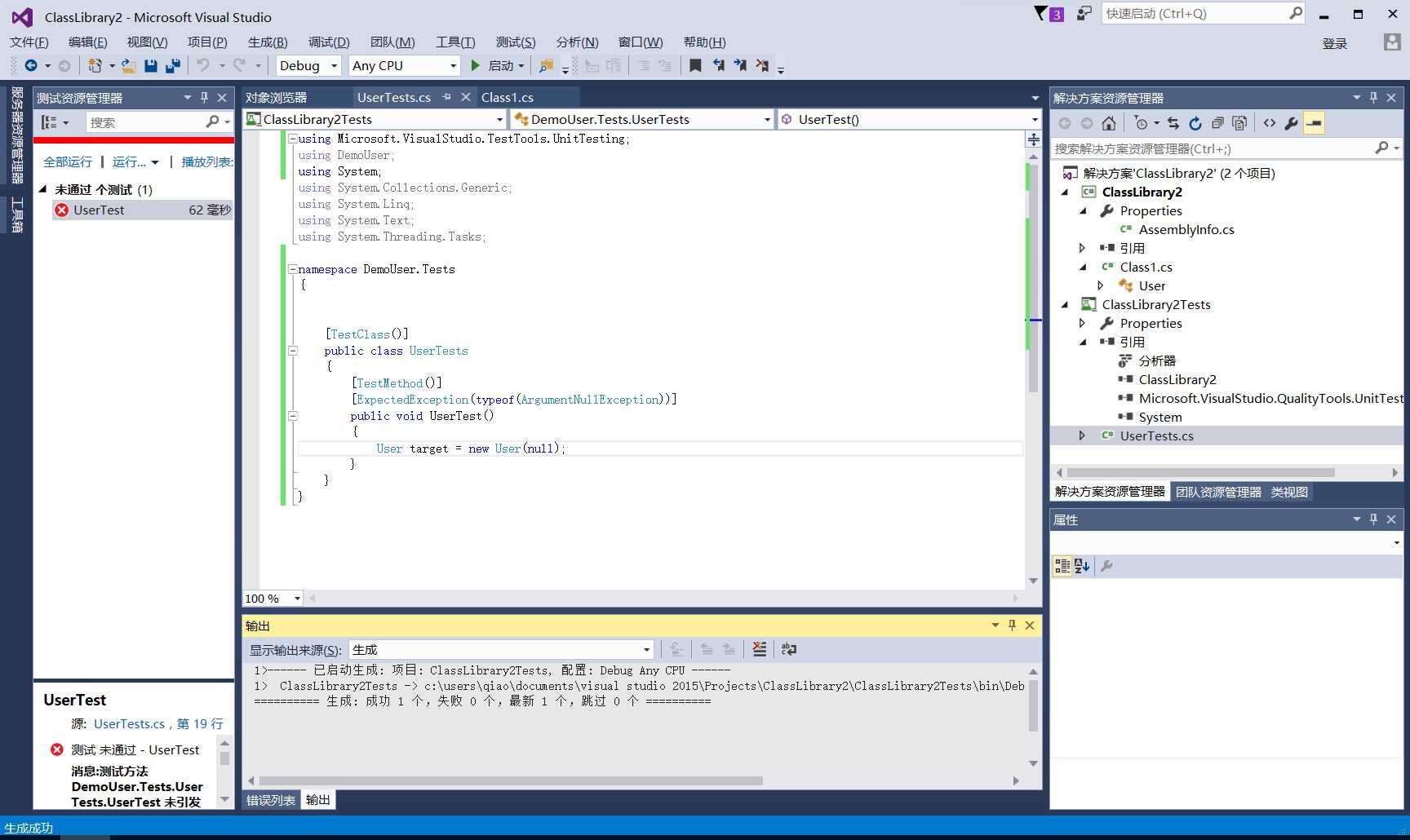Open the 100 % zoom dropdown

coord(297,598)
